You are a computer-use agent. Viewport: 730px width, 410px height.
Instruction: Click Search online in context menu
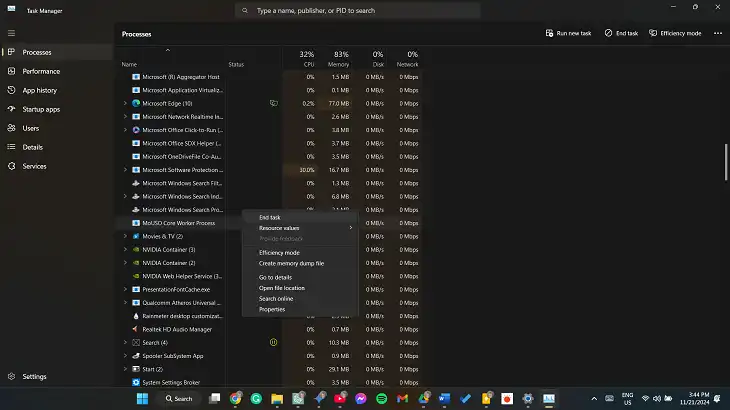coord(276,299)
